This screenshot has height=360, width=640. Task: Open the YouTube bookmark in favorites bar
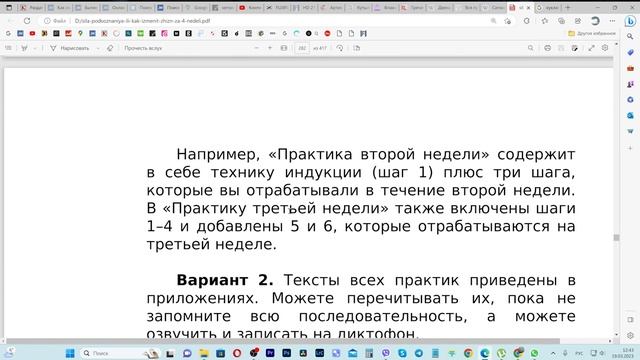pyautogui.click(x=32, y=33)
